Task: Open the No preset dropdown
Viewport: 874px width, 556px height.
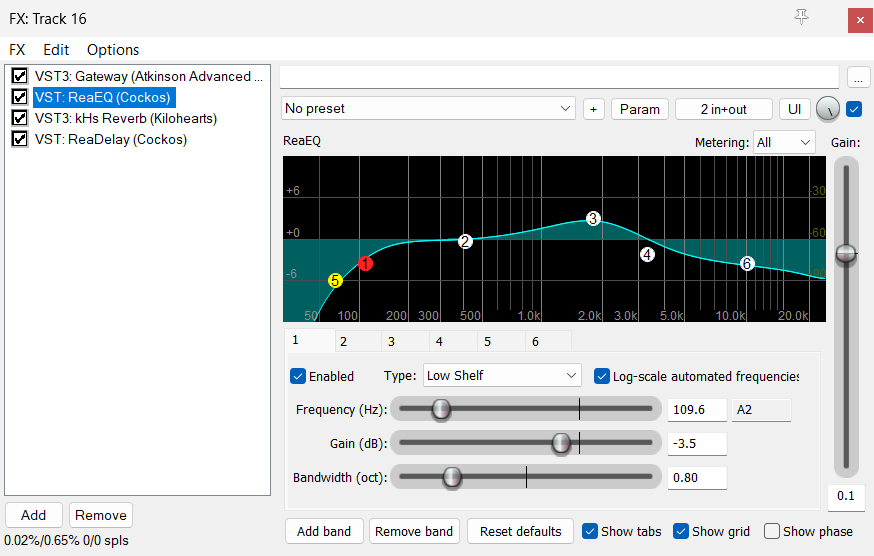Action: click(428, 108)
